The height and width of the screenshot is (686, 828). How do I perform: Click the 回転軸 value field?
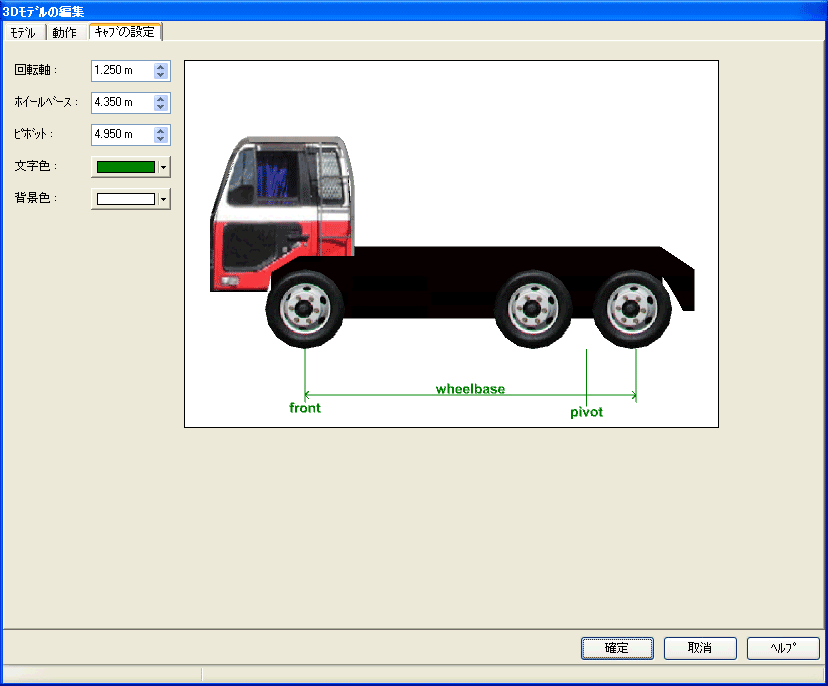point(123,70)
